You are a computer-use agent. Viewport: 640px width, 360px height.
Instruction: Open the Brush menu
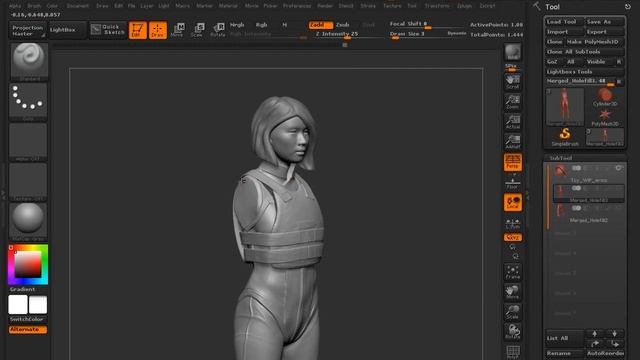pyautogui.click(x=34, y=6)
